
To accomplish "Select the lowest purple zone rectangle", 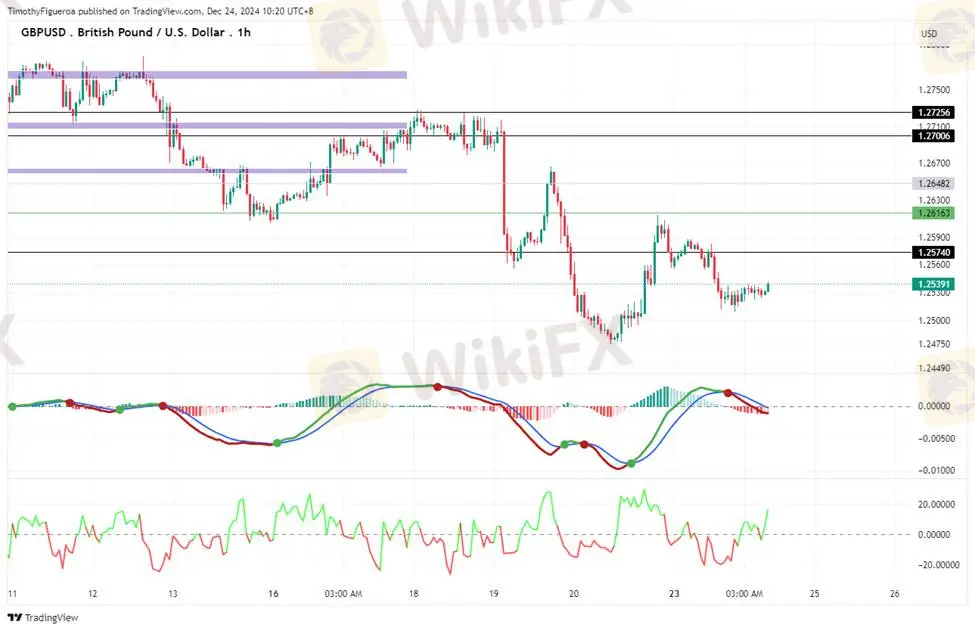I will (207, 171).
